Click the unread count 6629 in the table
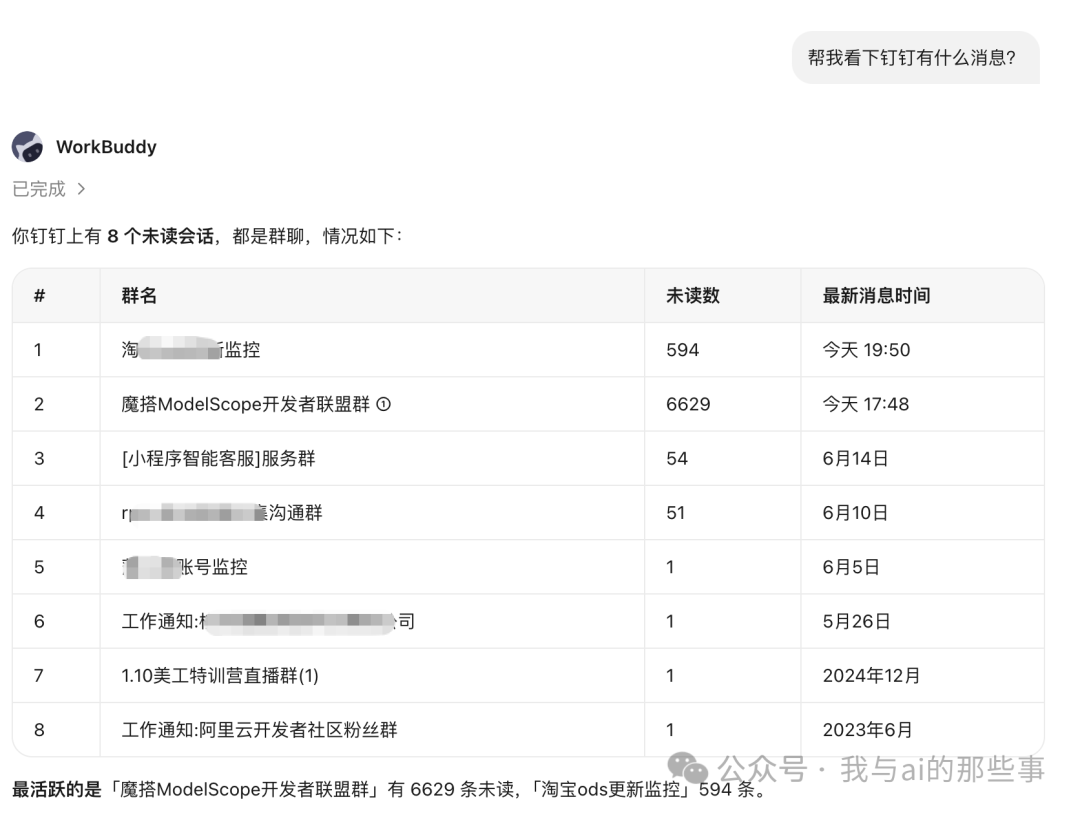The height and width of the screenshot is (813, 1080). point(687,404)
